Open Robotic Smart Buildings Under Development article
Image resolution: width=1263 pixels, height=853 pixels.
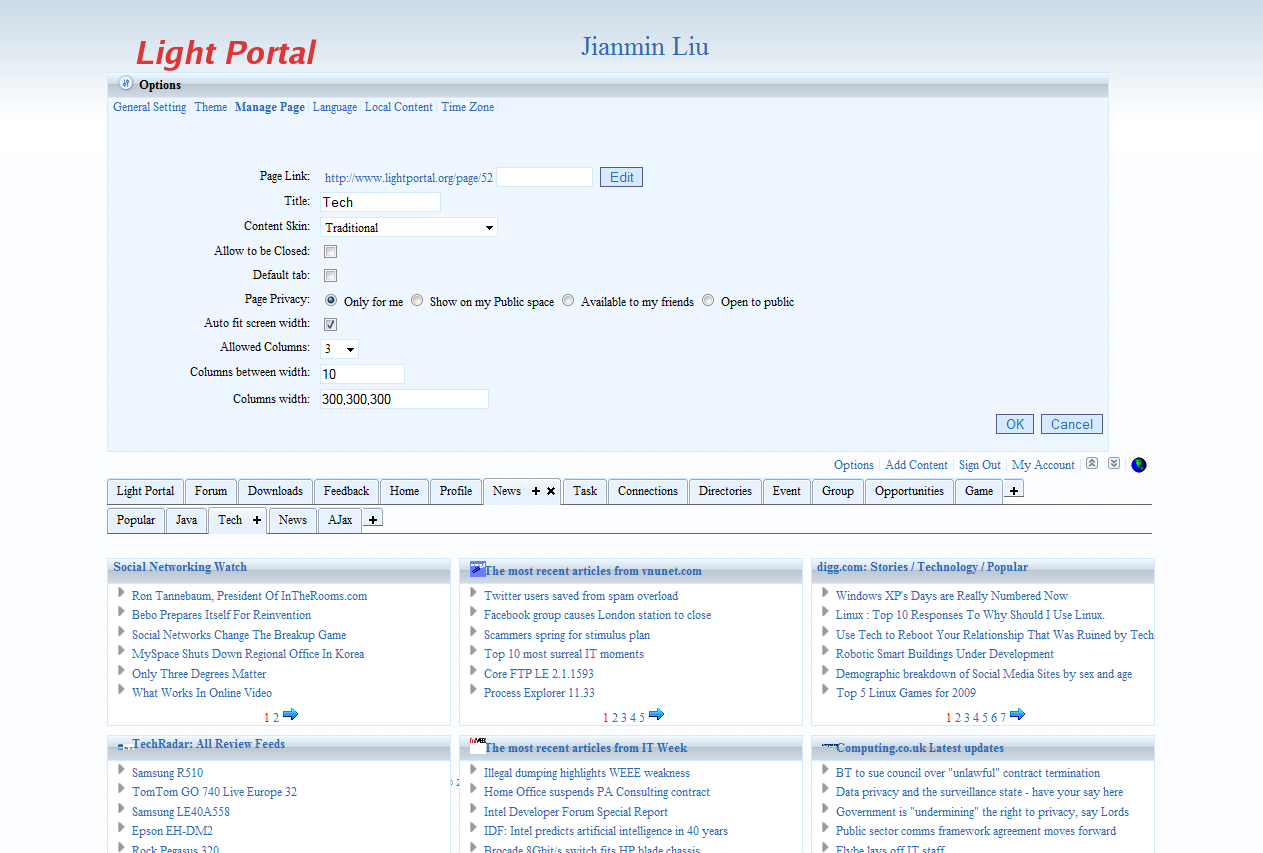[945, 654]
